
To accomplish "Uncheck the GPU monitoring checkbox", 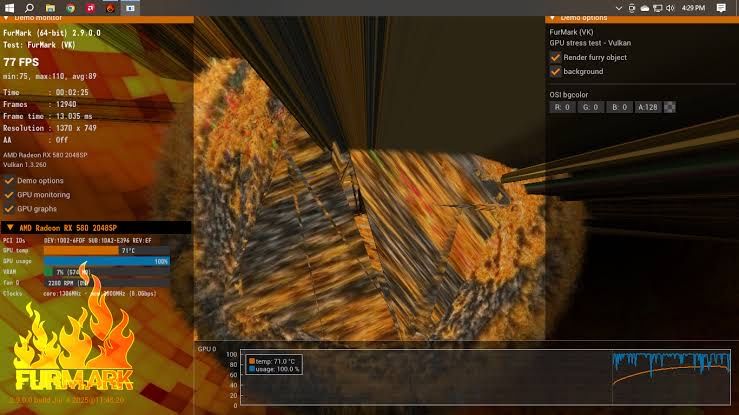I will (x=9, y=195).
